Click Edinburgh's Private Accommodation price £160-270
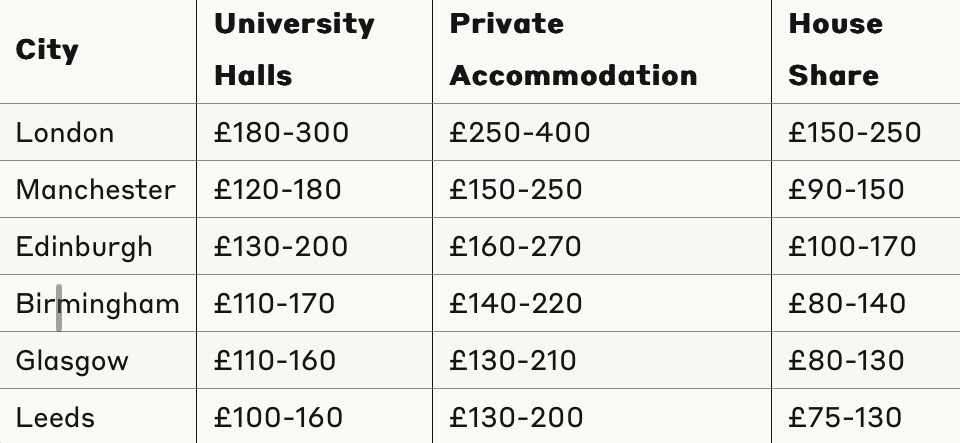 coord(515,247)
